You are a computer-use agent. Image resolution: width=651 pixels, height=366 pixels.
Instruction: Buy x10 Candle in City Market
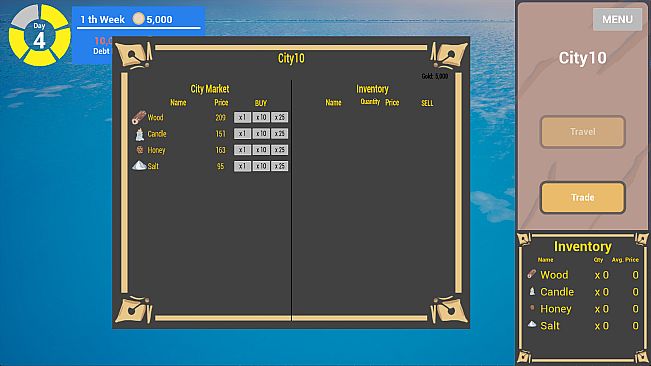point(261,134)
